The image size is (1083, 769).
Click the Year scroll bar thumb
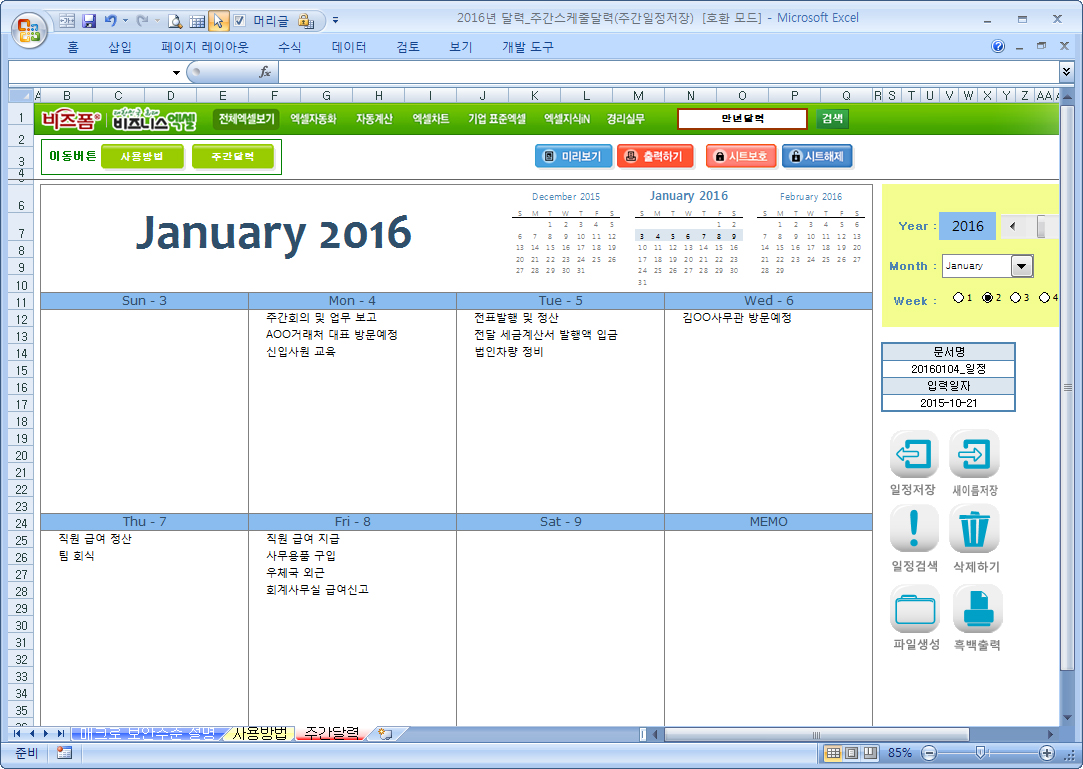(1042, 226)
